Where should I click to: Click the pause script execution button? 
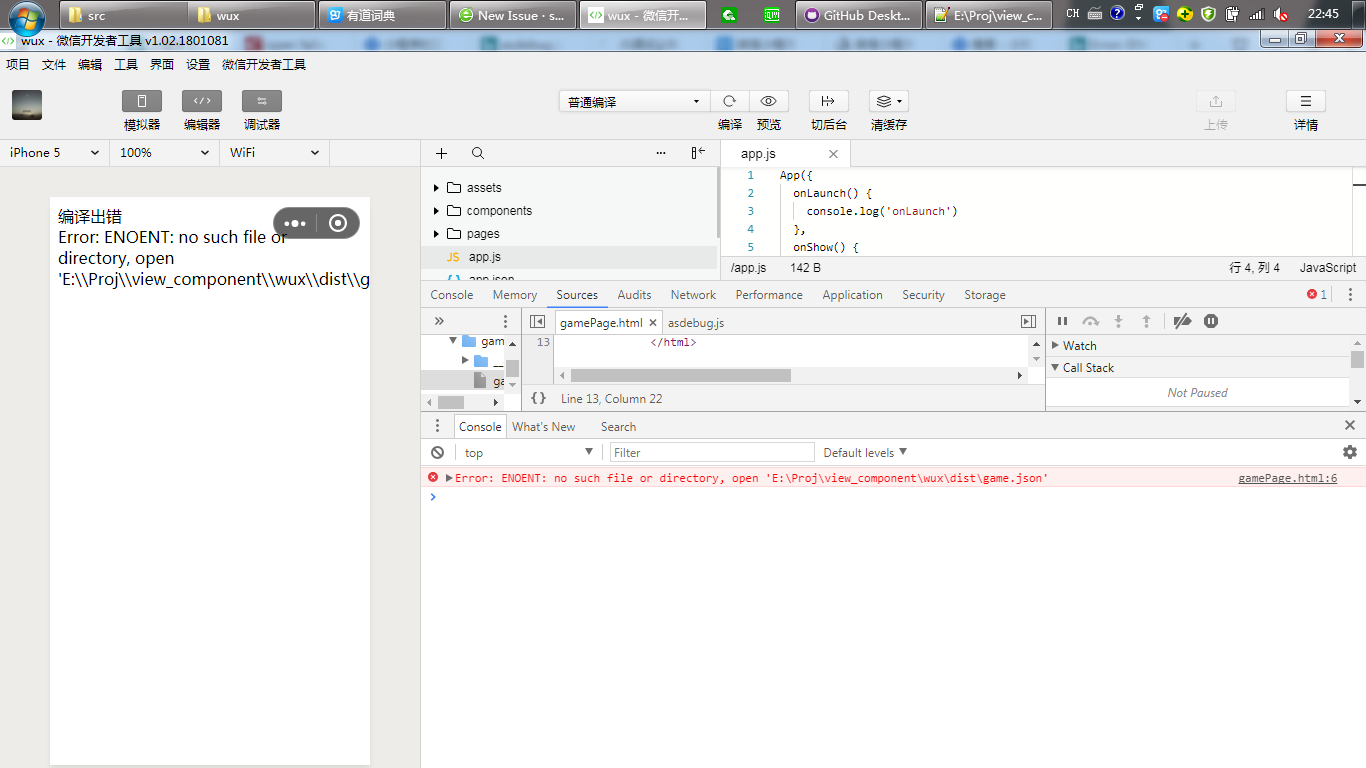click(1062, 321)
